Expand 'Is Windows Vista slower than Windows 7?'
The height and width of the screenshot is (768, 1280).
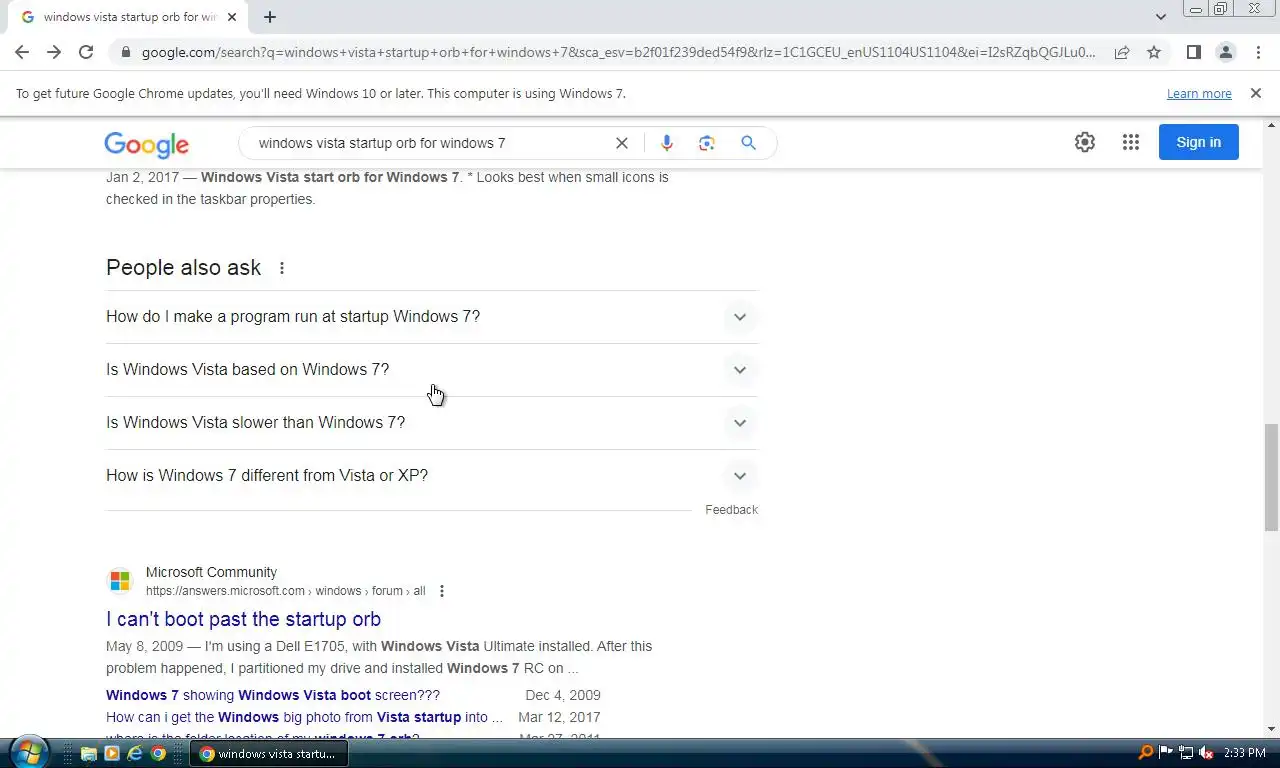point(432,423)
